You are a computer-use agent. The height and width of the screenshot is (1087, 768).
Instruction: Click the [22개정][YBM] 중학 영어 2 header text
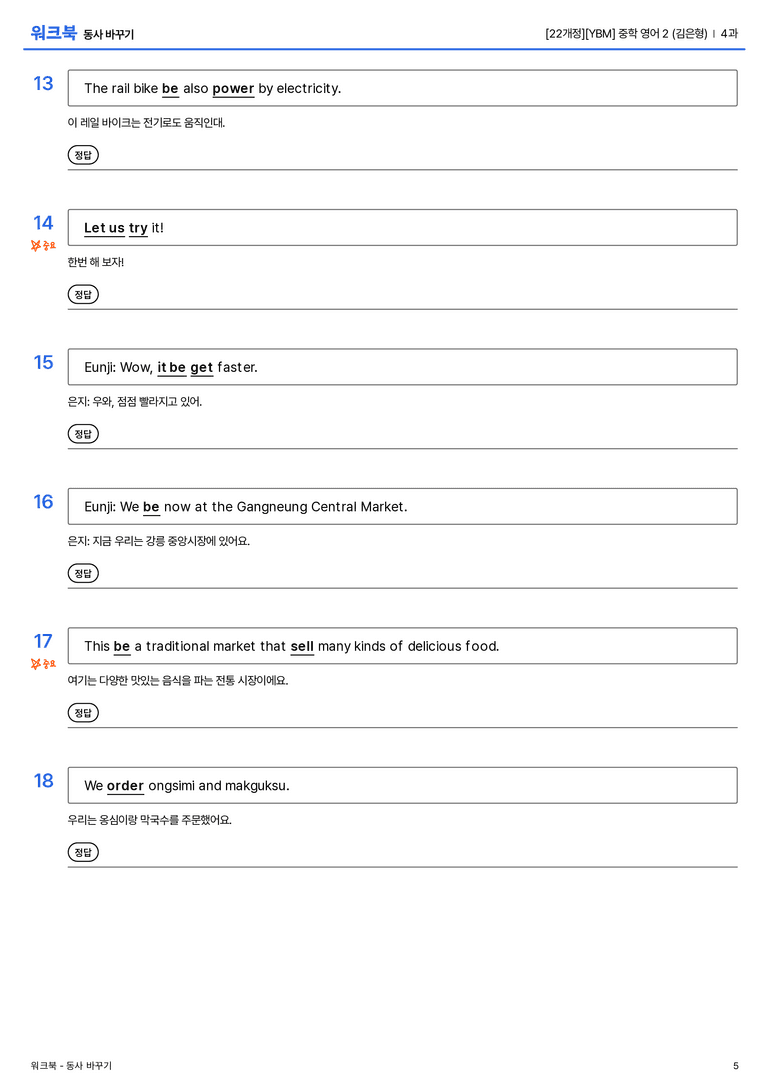[627, 33]
